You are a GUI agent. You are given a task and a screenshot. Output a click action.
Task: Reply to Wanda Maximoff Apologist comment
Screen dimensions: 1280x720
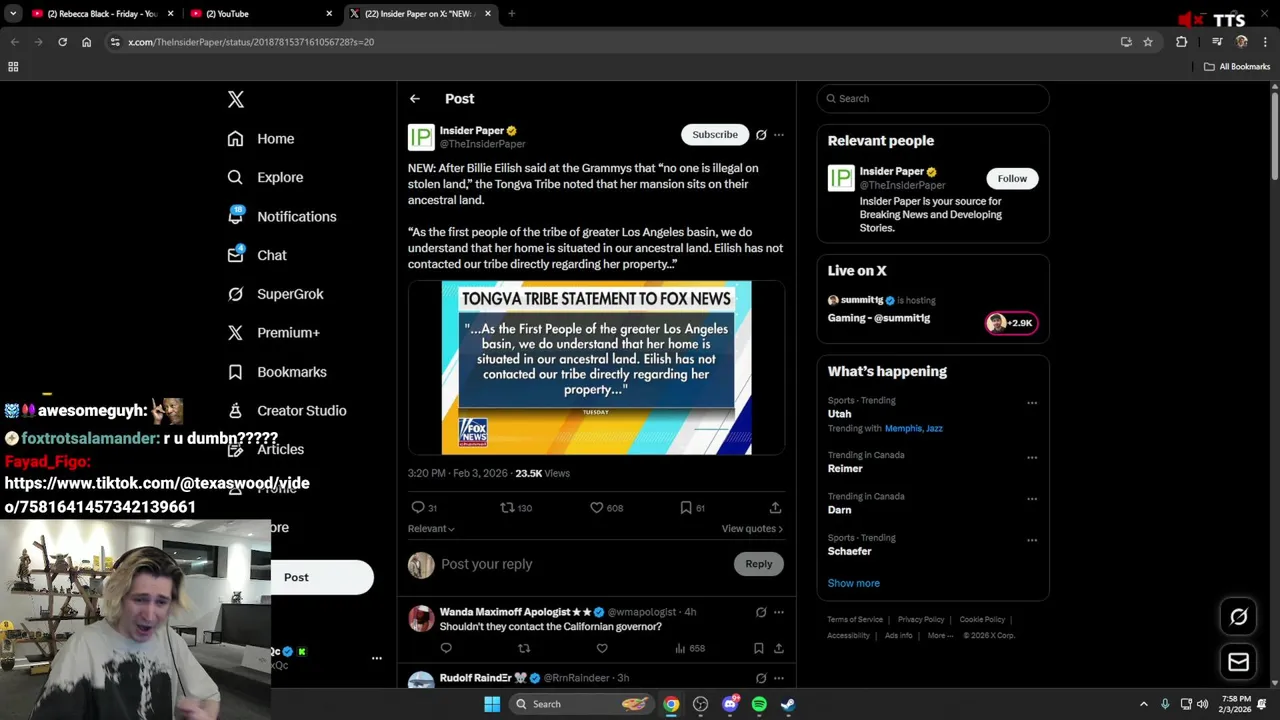[x=446, y=648]
